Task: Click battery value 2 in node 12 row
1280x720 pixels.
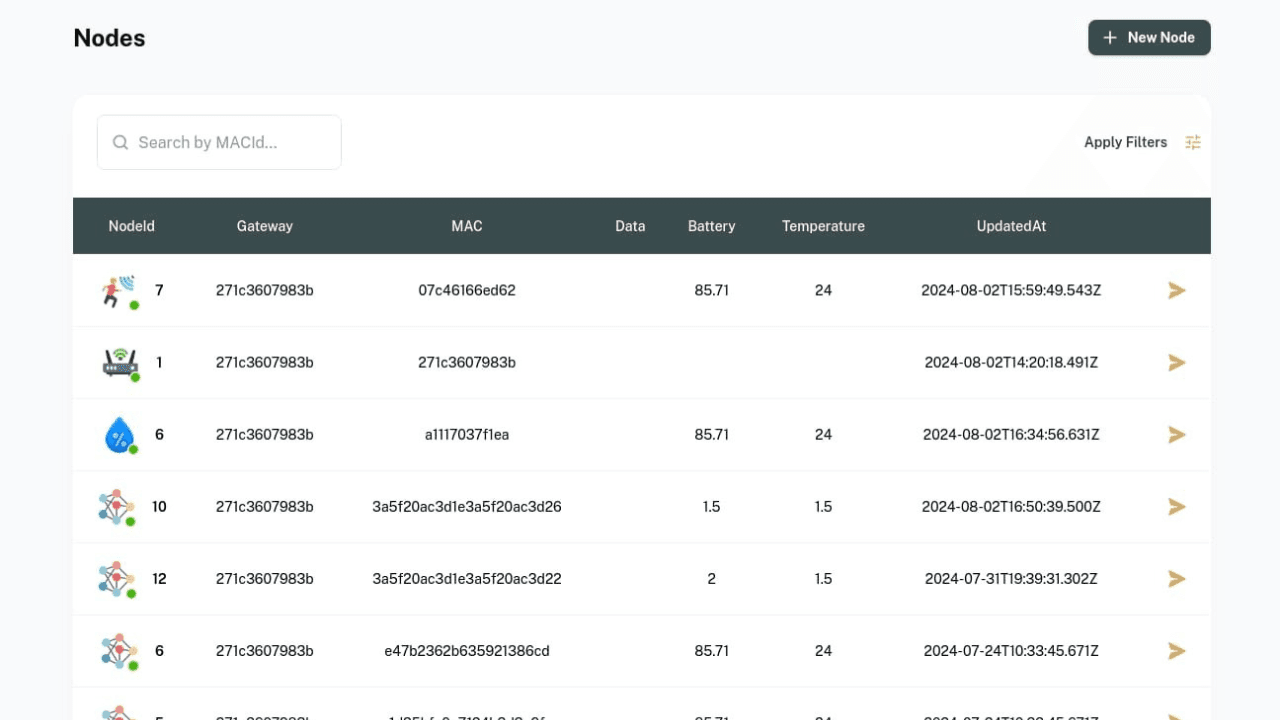Action: 712,578
